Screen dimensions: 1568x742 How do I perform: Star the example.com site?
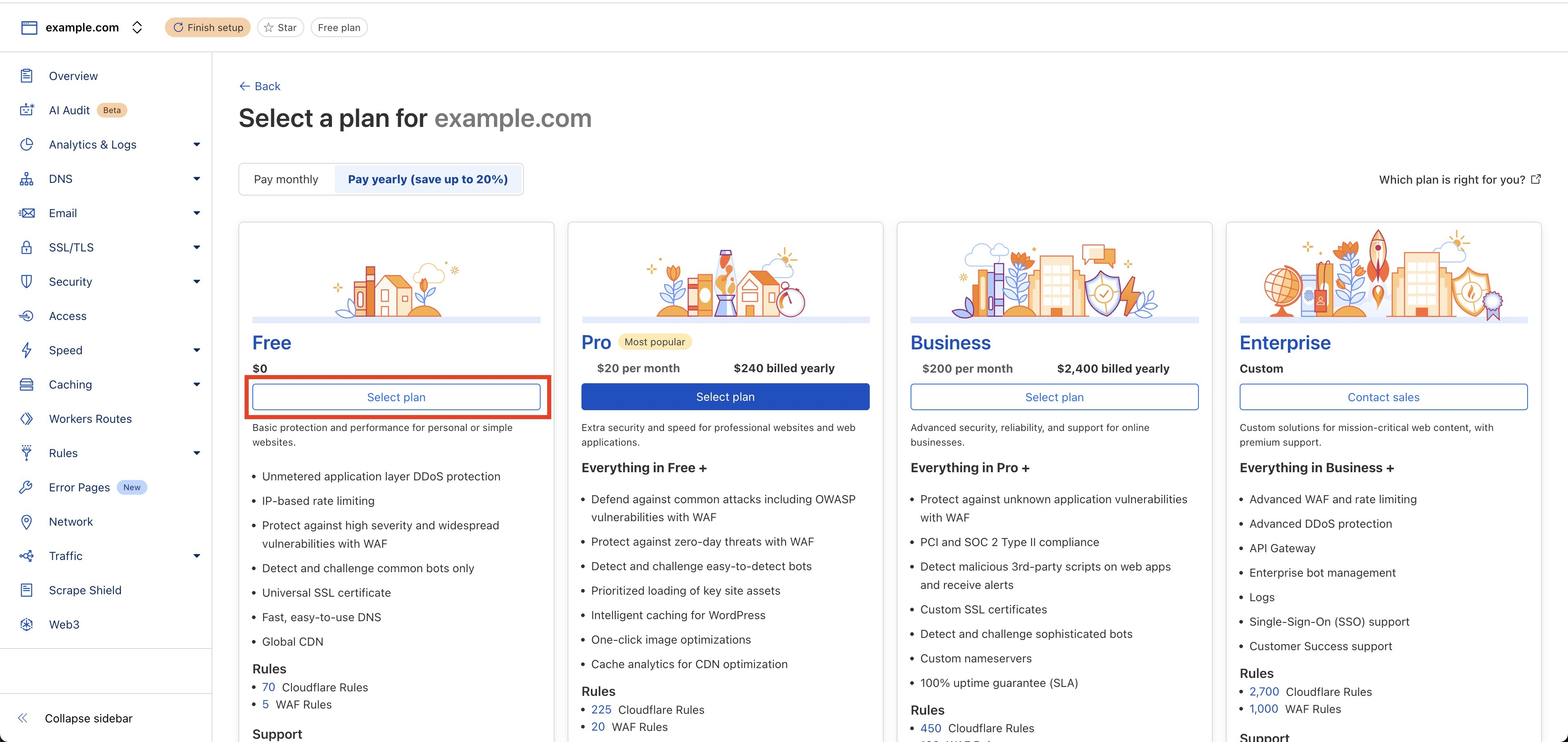(280, 27)
